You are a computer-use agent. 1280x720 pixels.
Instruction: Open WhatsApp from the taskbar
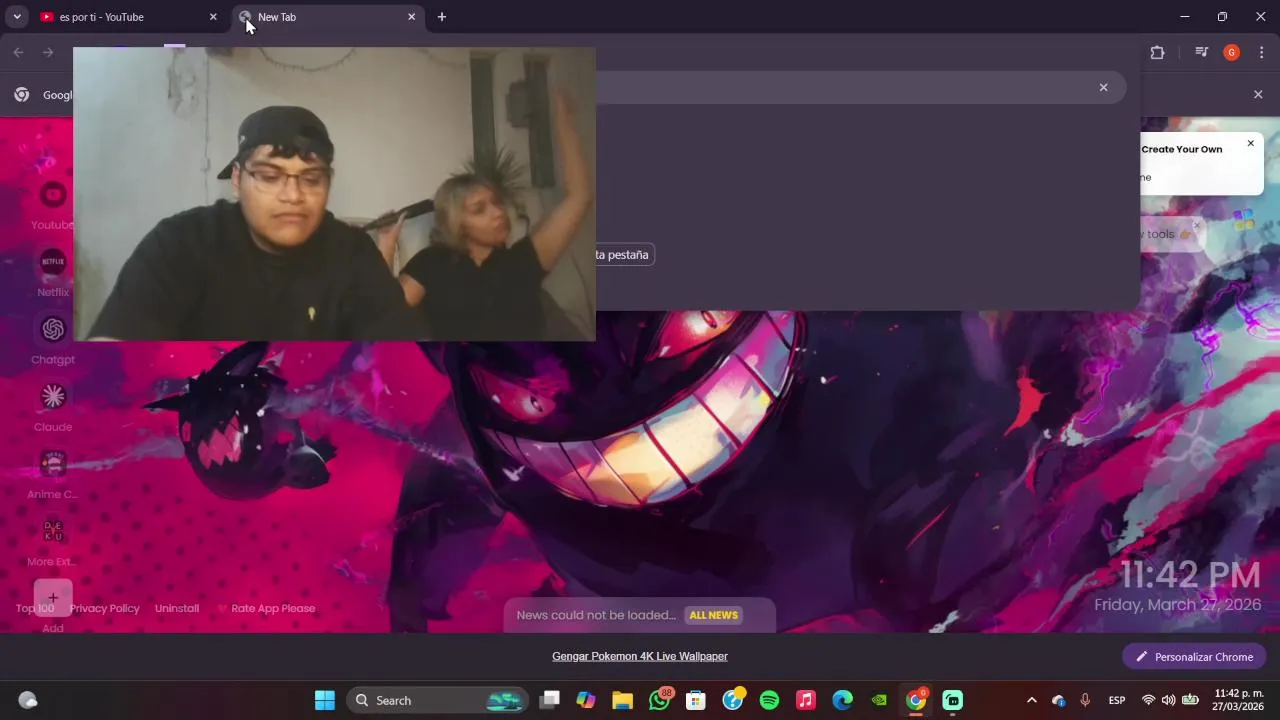coord(659,700)
